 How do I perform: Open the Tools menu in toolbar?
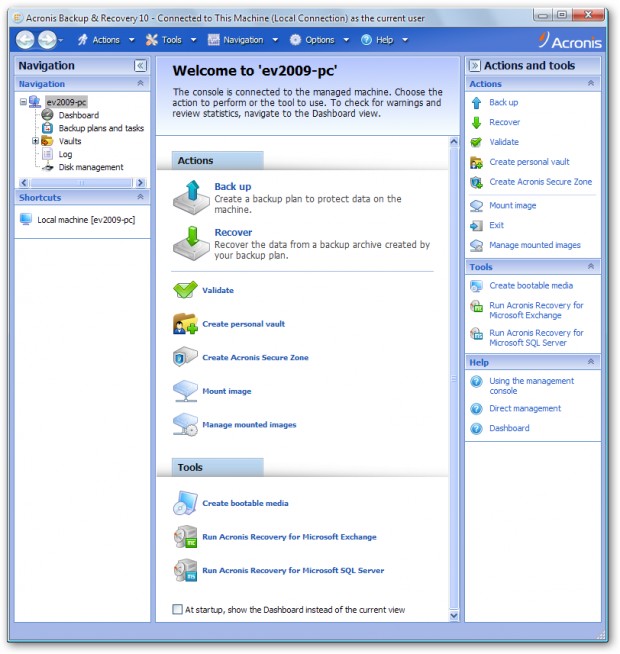click(171, 40)
